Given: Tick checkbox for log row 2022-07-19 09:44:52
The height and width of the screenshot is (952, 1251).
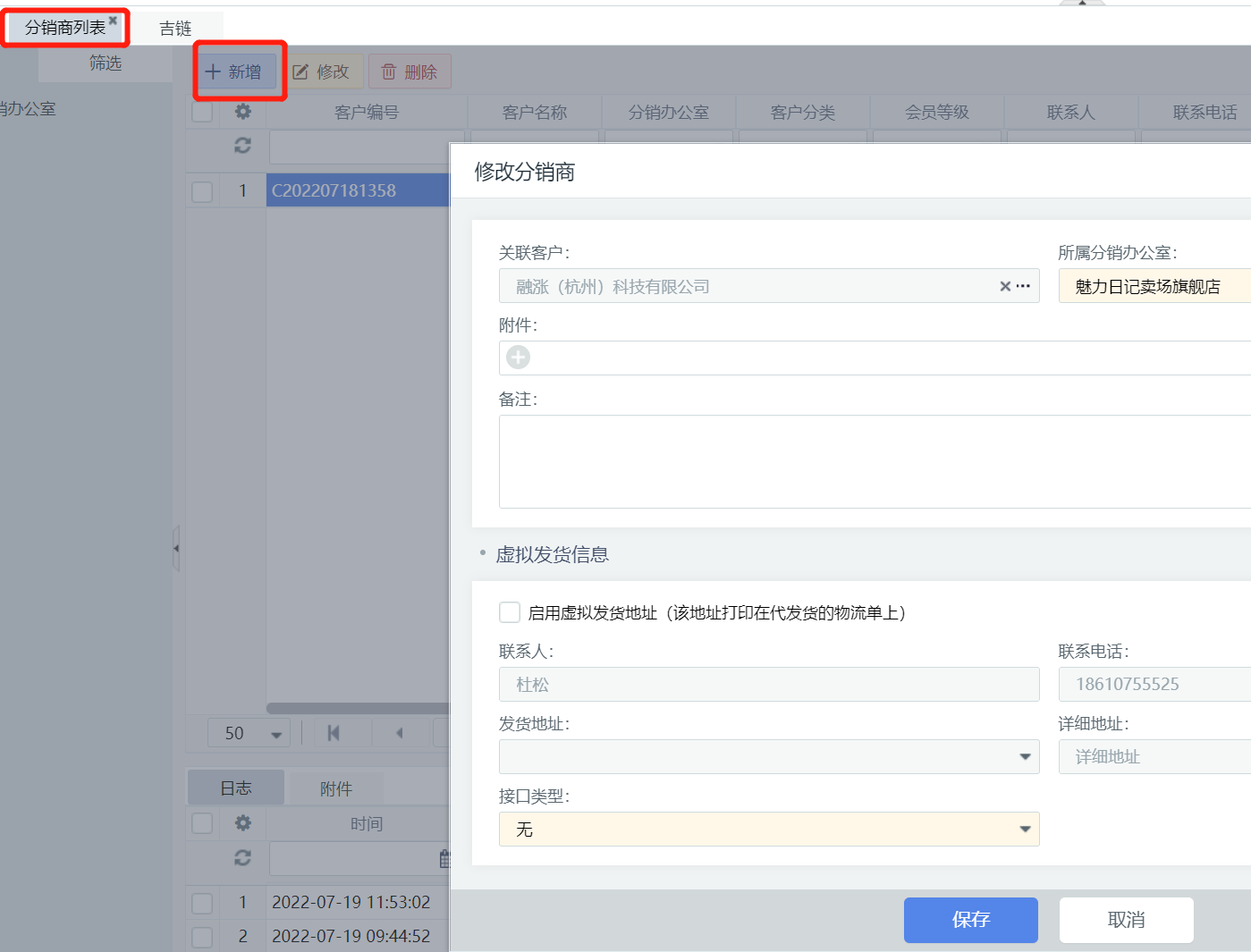Looking at the screenshot, I should pos(202,937).
